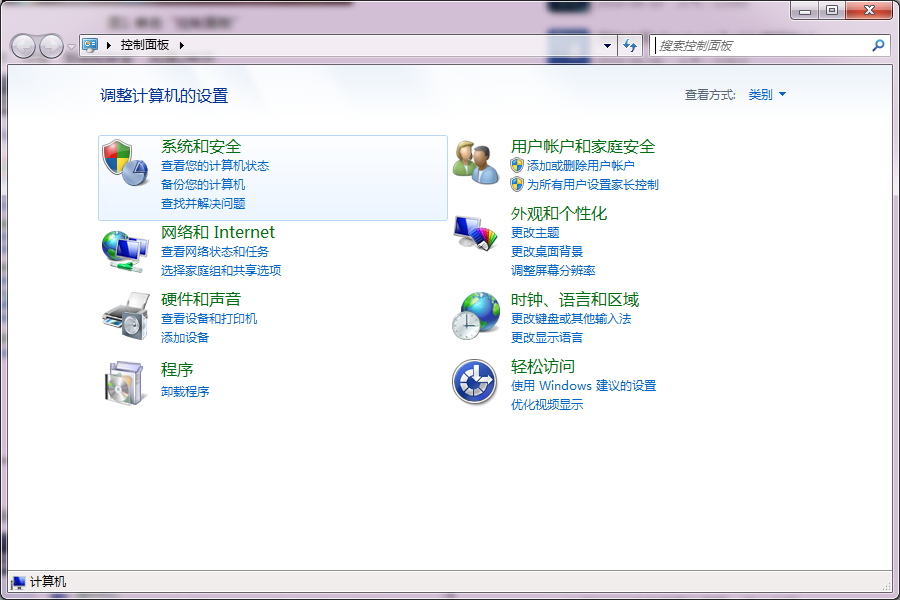Viewport: 900px width, 600px height.
Task: Click the refresh button in address bar
Action: coord(631,45)
